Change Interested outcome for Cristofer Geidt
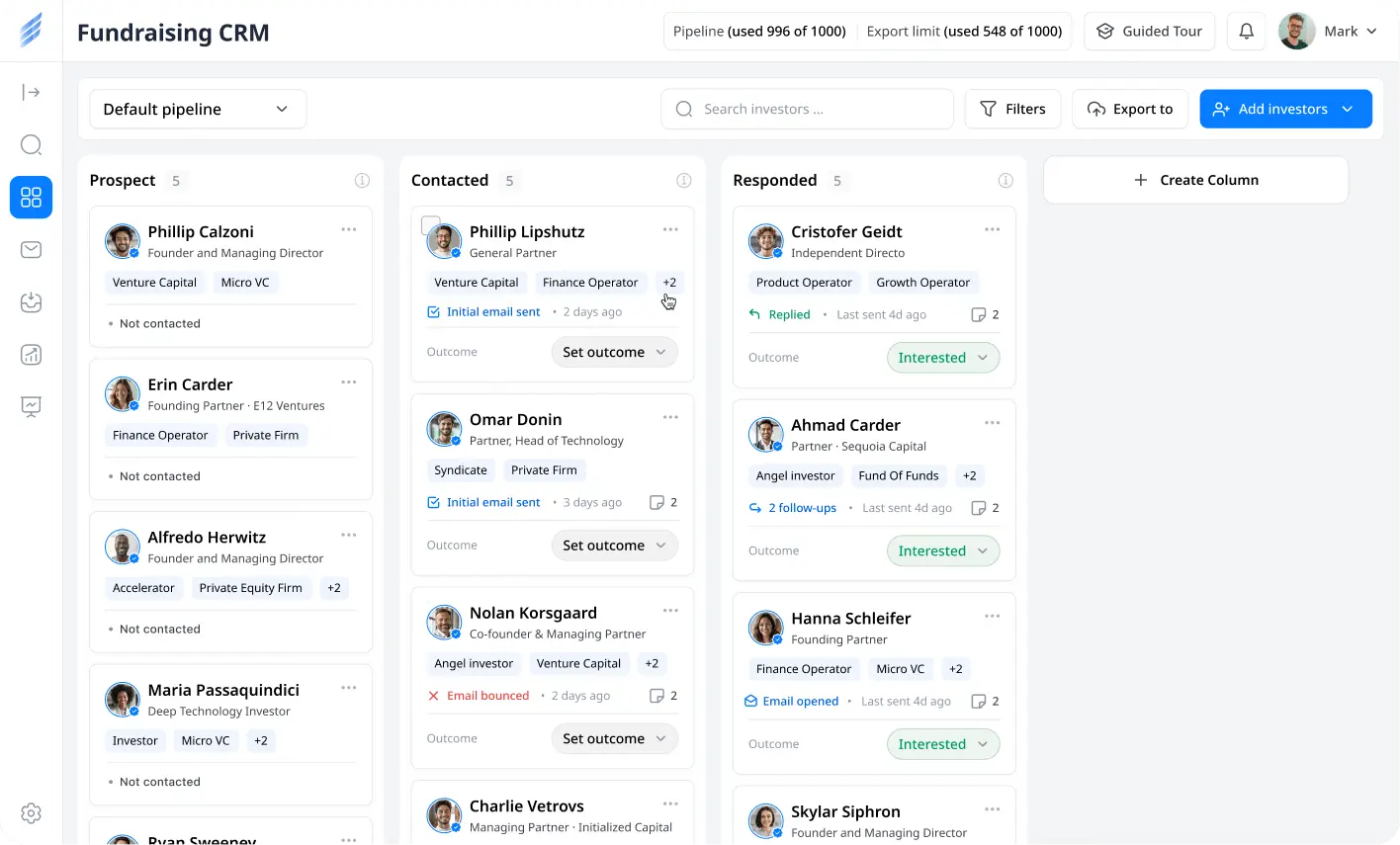 click(x=943, y=358)
